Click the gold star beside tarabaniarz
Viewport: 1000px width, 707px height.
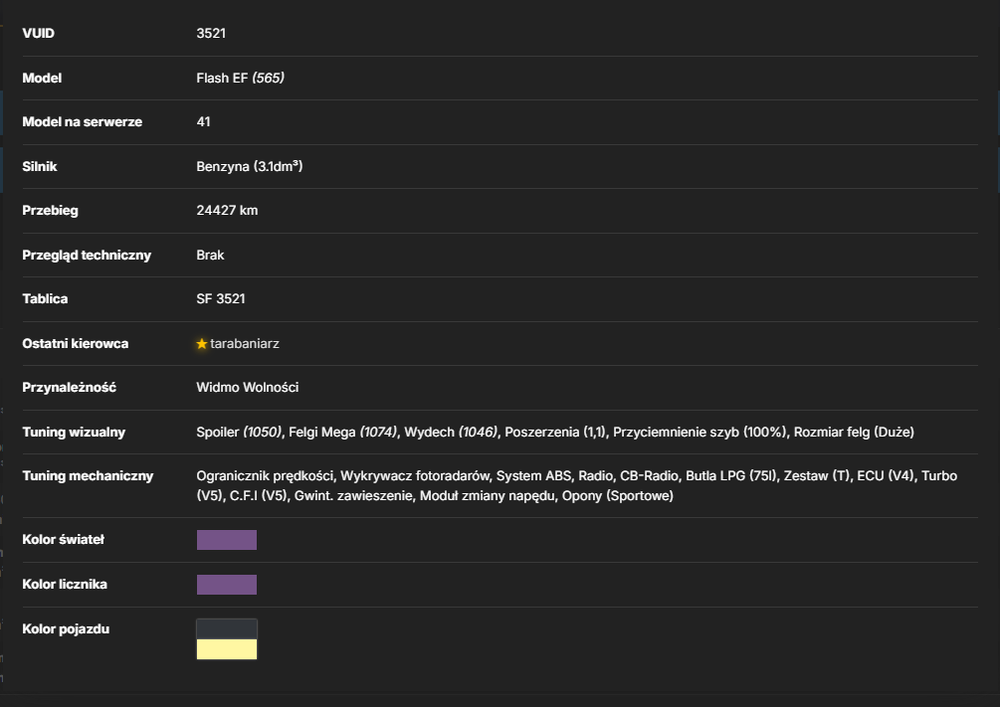202,344
